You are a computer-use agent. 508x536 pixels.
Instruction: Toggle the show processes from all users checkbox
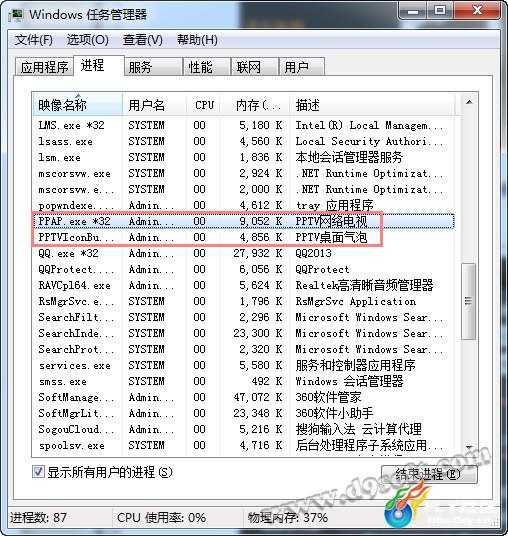(38, 472)
